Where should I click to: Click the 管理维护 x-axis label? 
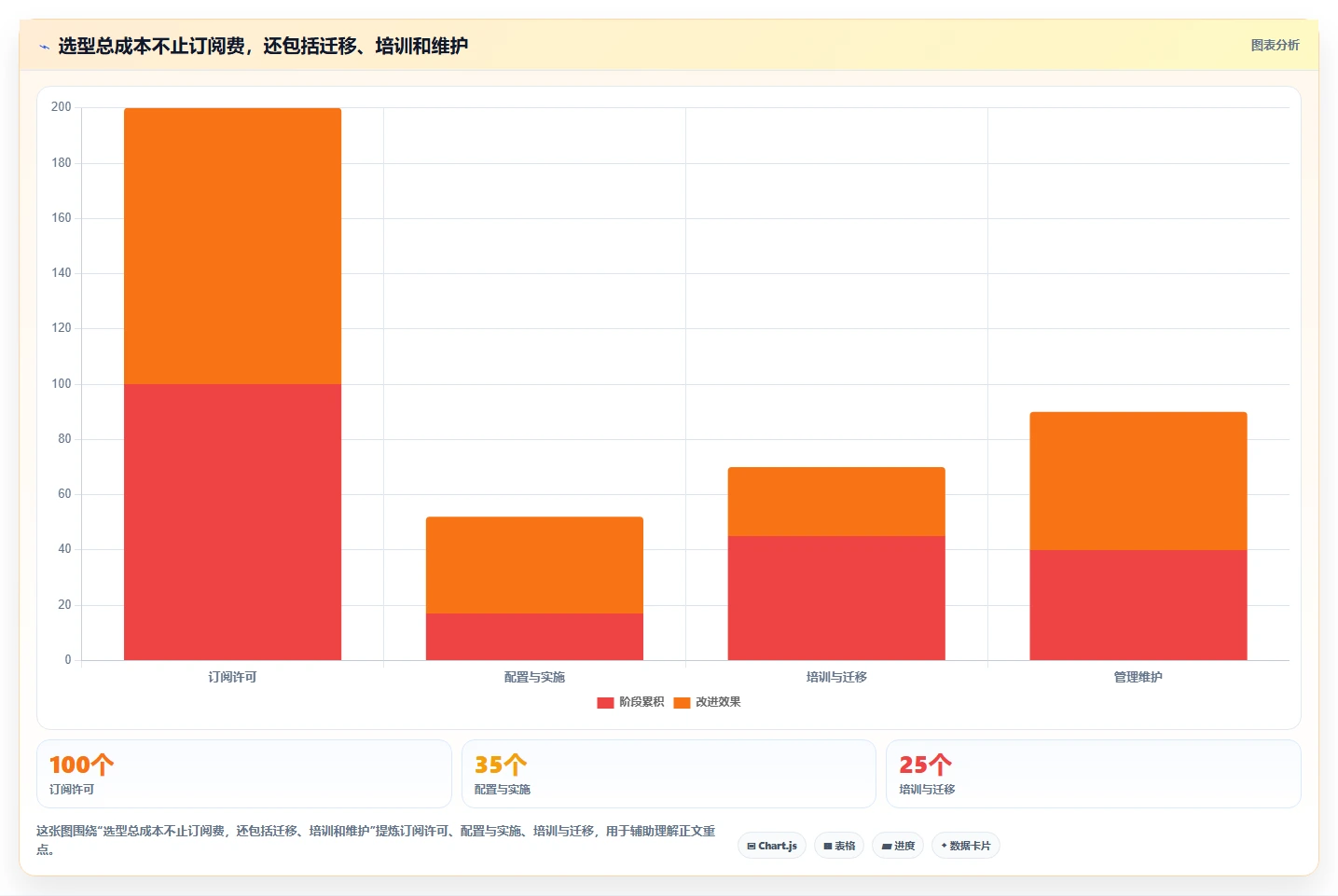[x=1138, y=677]
